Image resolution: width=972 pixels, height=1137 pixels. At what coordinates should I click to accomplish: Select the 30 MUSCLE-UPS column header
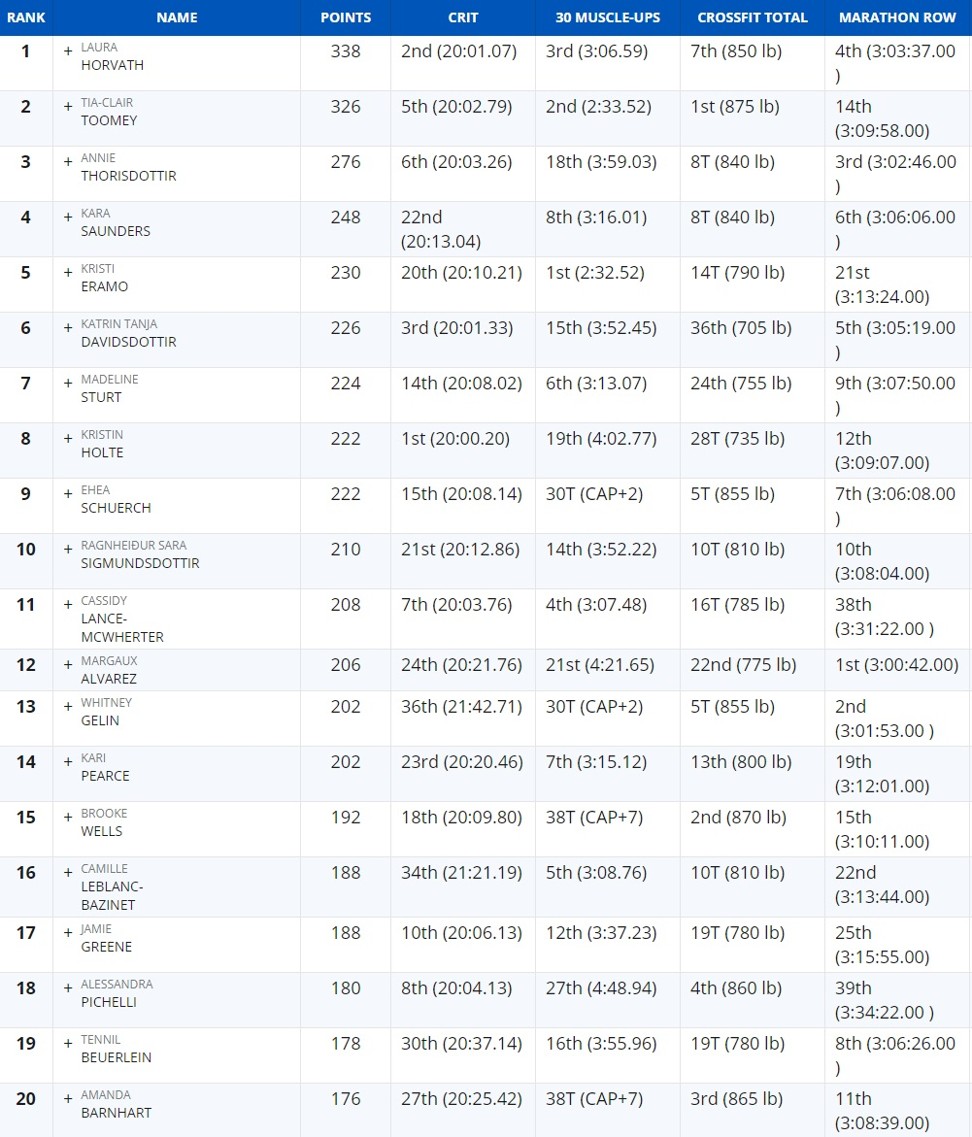coord(608,17)
